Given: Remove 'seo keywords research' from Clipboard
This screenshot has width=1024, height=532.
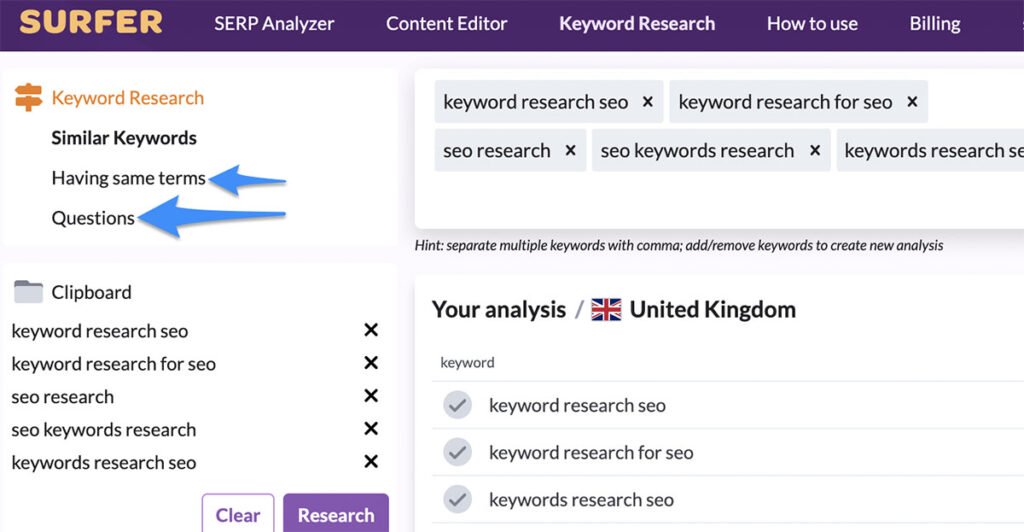Looking at the screenshot, I should tap(371, 428).
